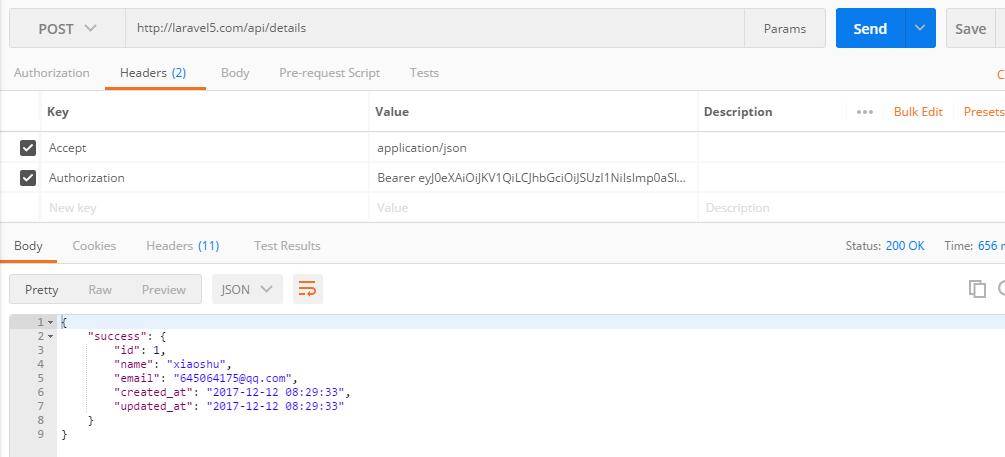
Task: Switch response view to Raw
Action: pos(100,290)
